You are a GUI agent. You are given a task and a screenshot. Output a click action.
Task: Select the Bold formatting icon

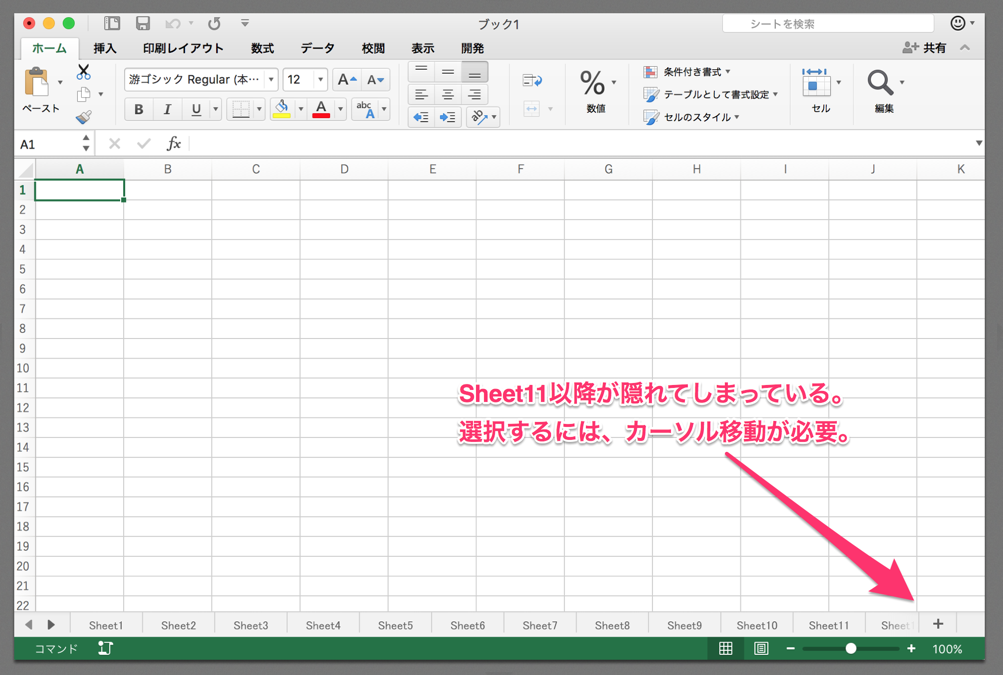click(x=138, y=110)
